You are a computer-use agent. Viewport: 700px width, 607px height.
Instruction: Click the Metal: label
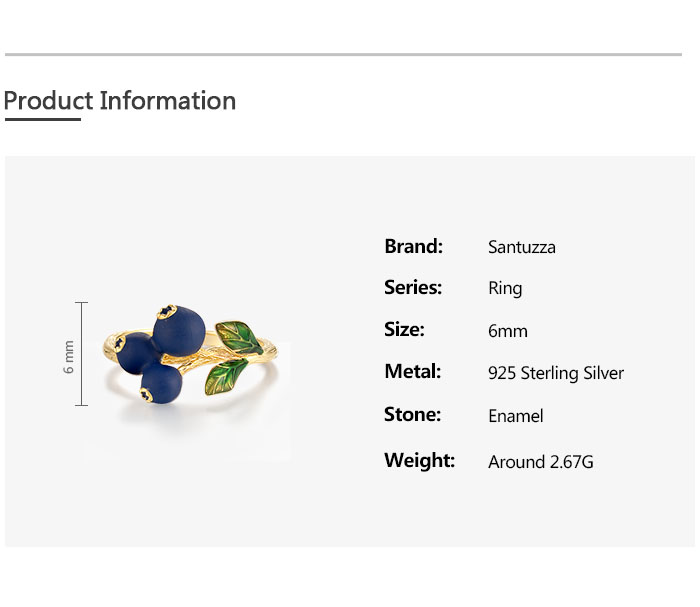[x=412, y=372]
